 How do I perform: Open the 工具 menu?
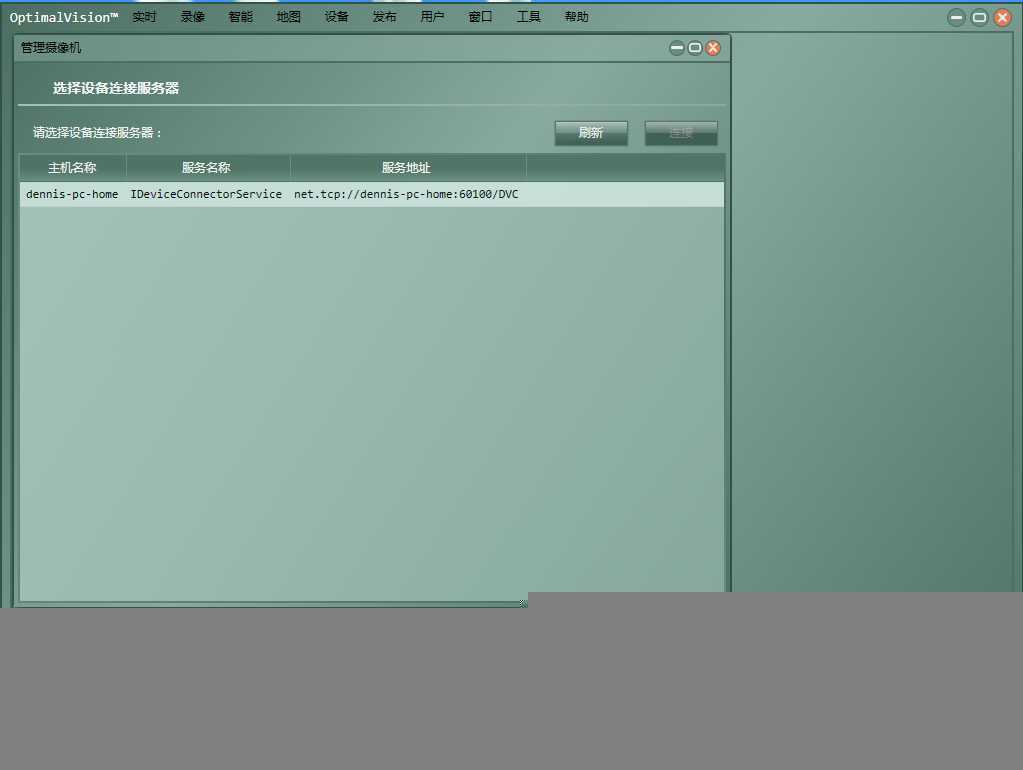tap(528, 17)
